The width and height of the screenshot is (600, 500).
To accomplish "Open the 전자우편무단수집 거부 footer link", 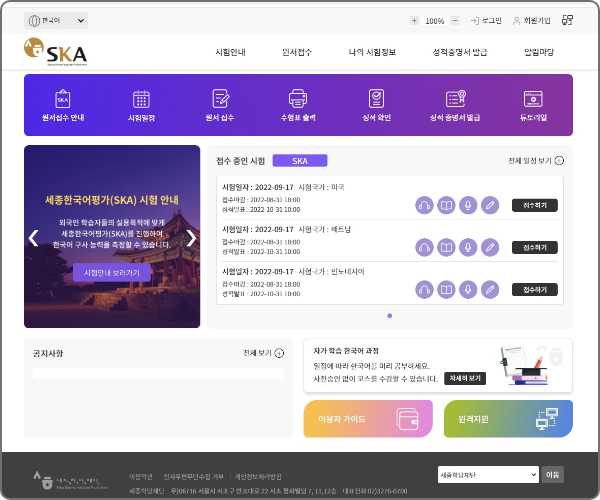I will [x=194, y=477].
